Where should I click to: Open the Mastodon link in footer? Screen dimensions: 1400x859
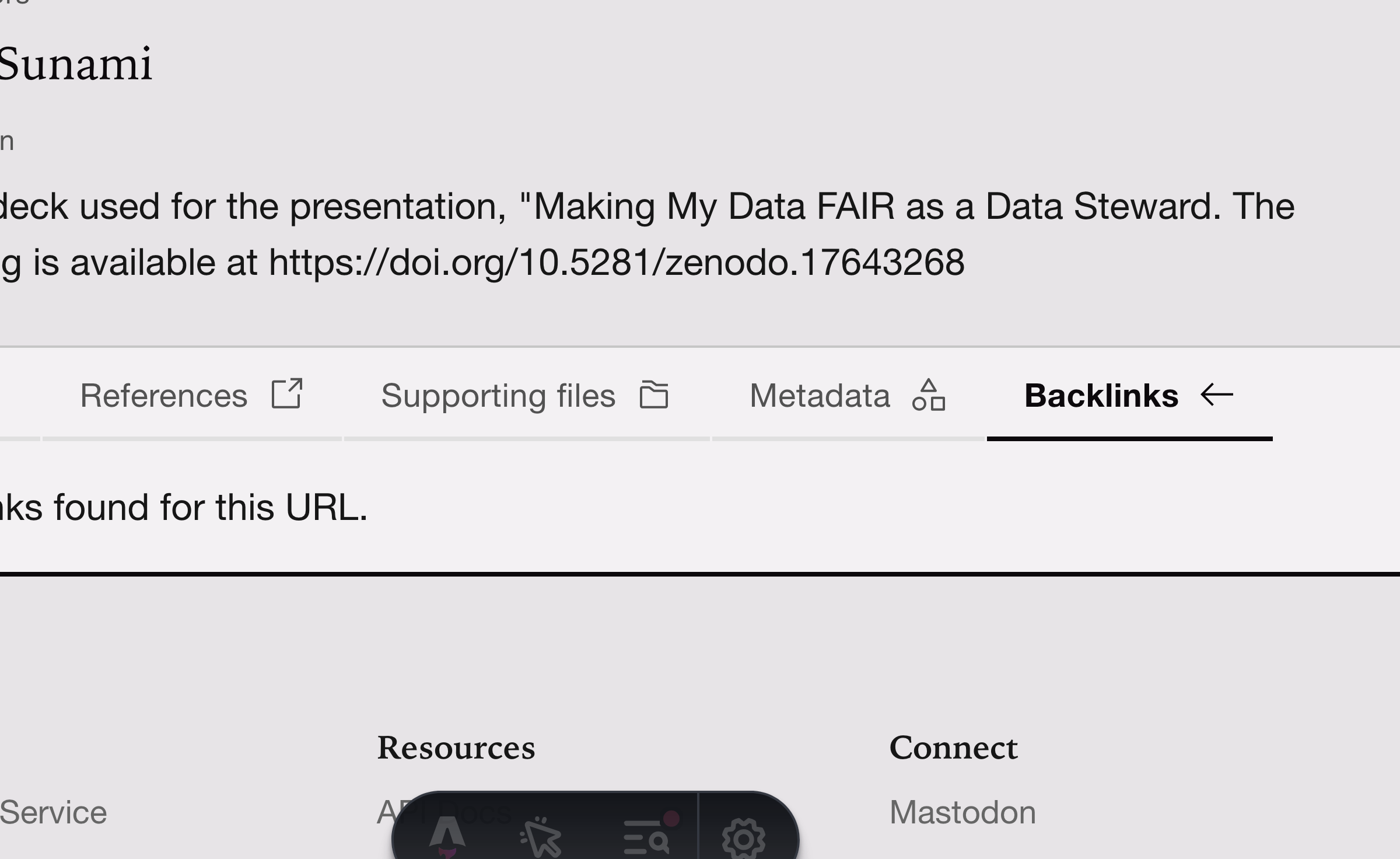click(963, 812)
